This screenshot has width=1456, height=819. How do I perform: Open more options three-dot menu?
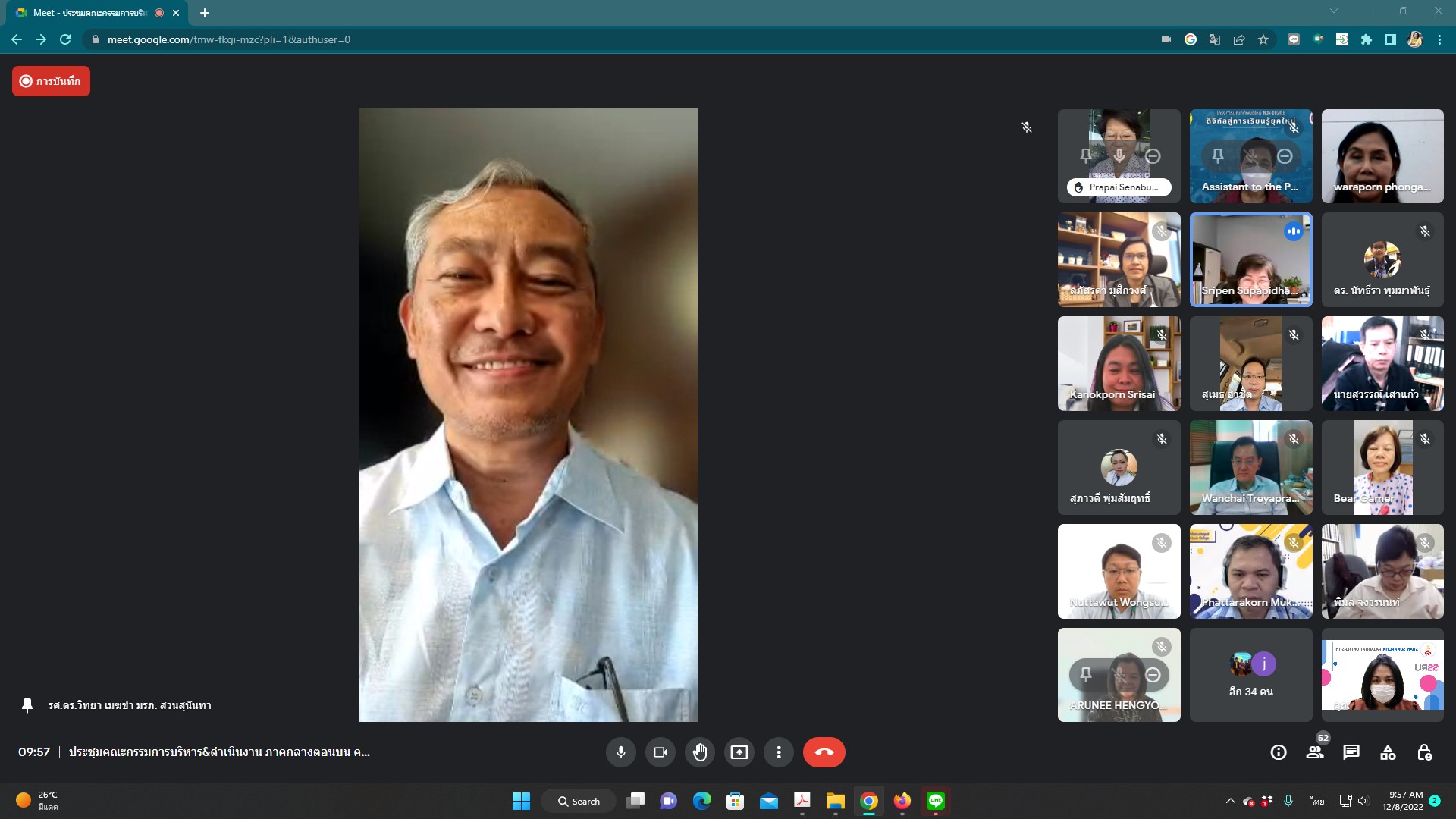778,752
